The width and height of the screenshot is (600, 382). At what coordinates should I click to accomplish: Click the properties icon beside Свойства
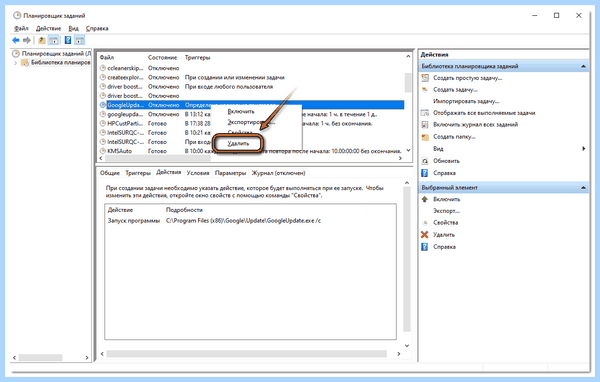(425, 223)
